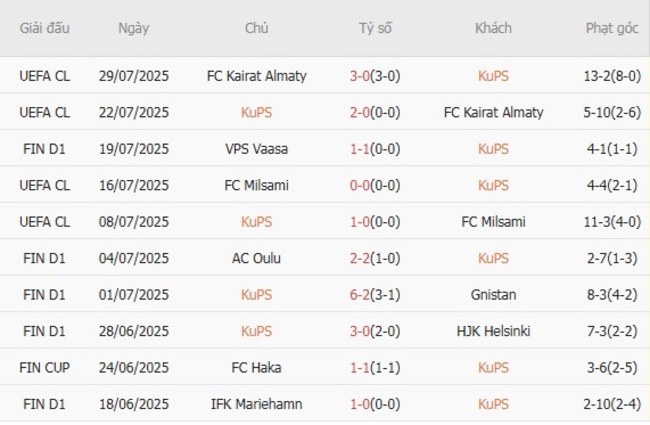
Task: Open the AC Oulu team link
Action: pyautogui.click(x=256, y=258)
